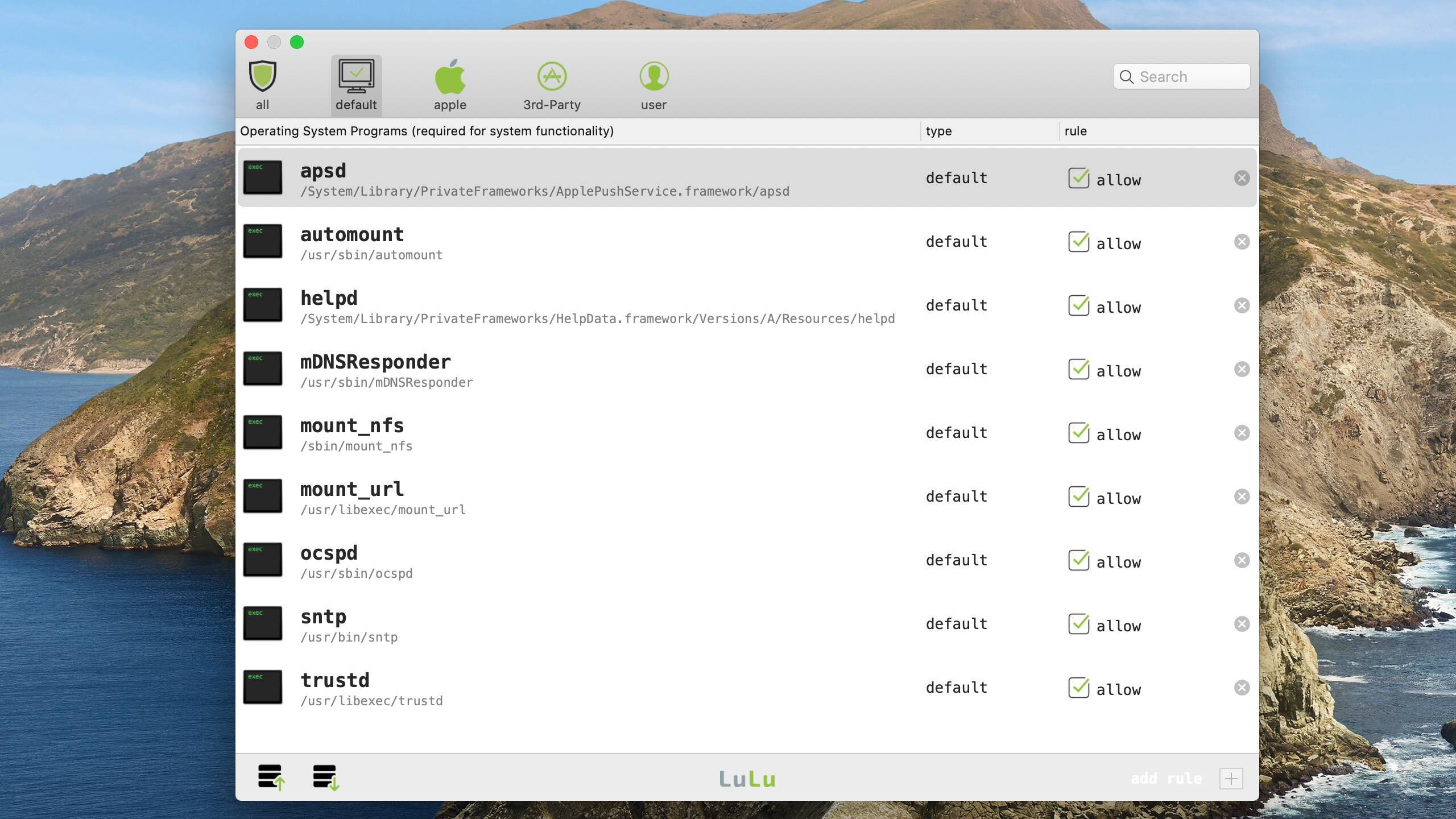
Task: Select the mount_nfs executable icon
Action: (x=263, y=432)
